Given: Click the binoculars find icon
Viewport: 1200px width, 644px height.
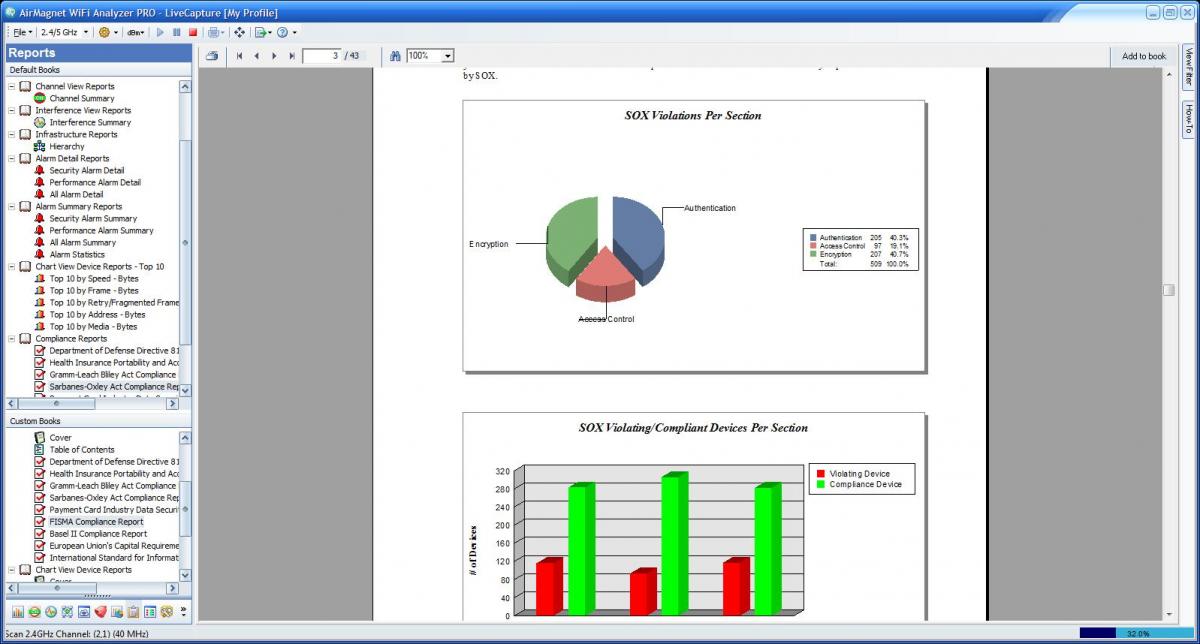Looking at the screenshot, I should tap(395, 56).
